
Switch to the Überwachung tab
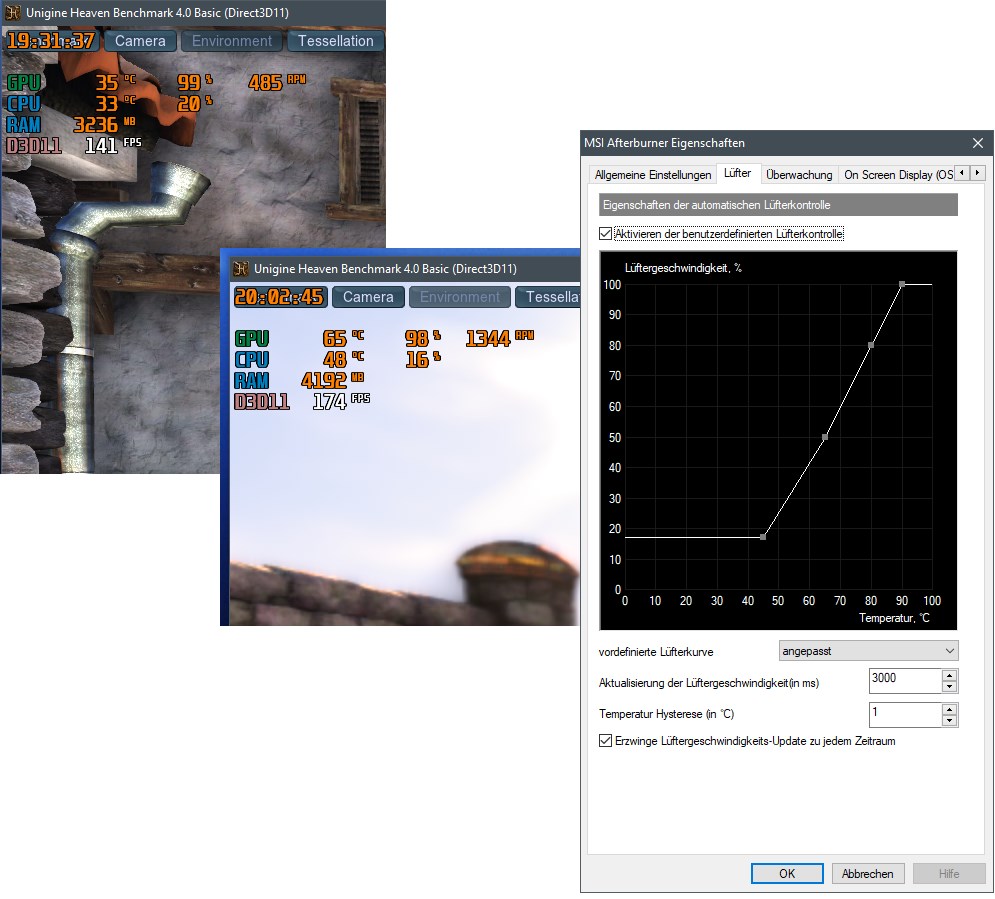pos(799,174)
